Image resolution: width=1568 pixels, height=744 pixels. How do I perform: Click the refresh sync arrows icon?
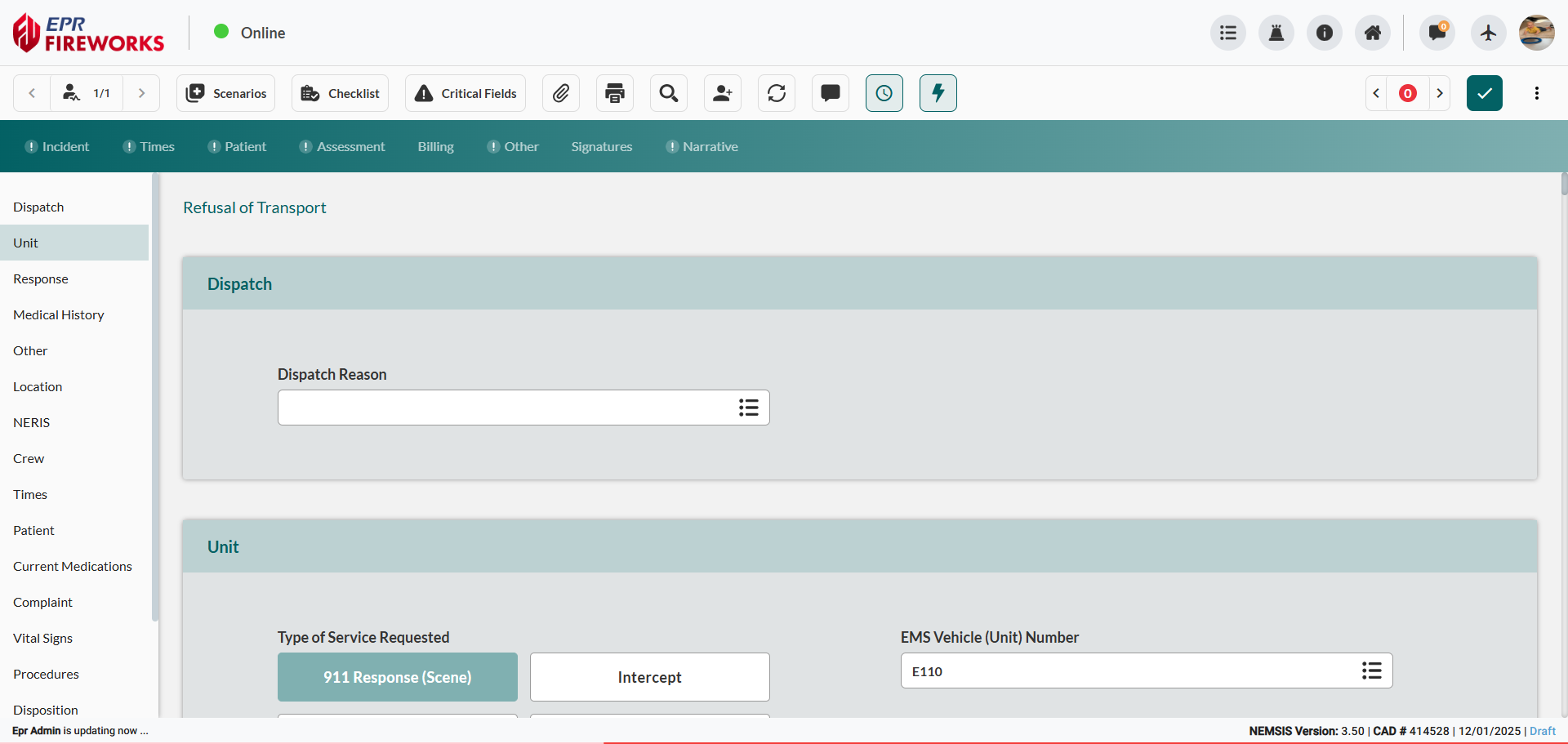tap(777, 93)
